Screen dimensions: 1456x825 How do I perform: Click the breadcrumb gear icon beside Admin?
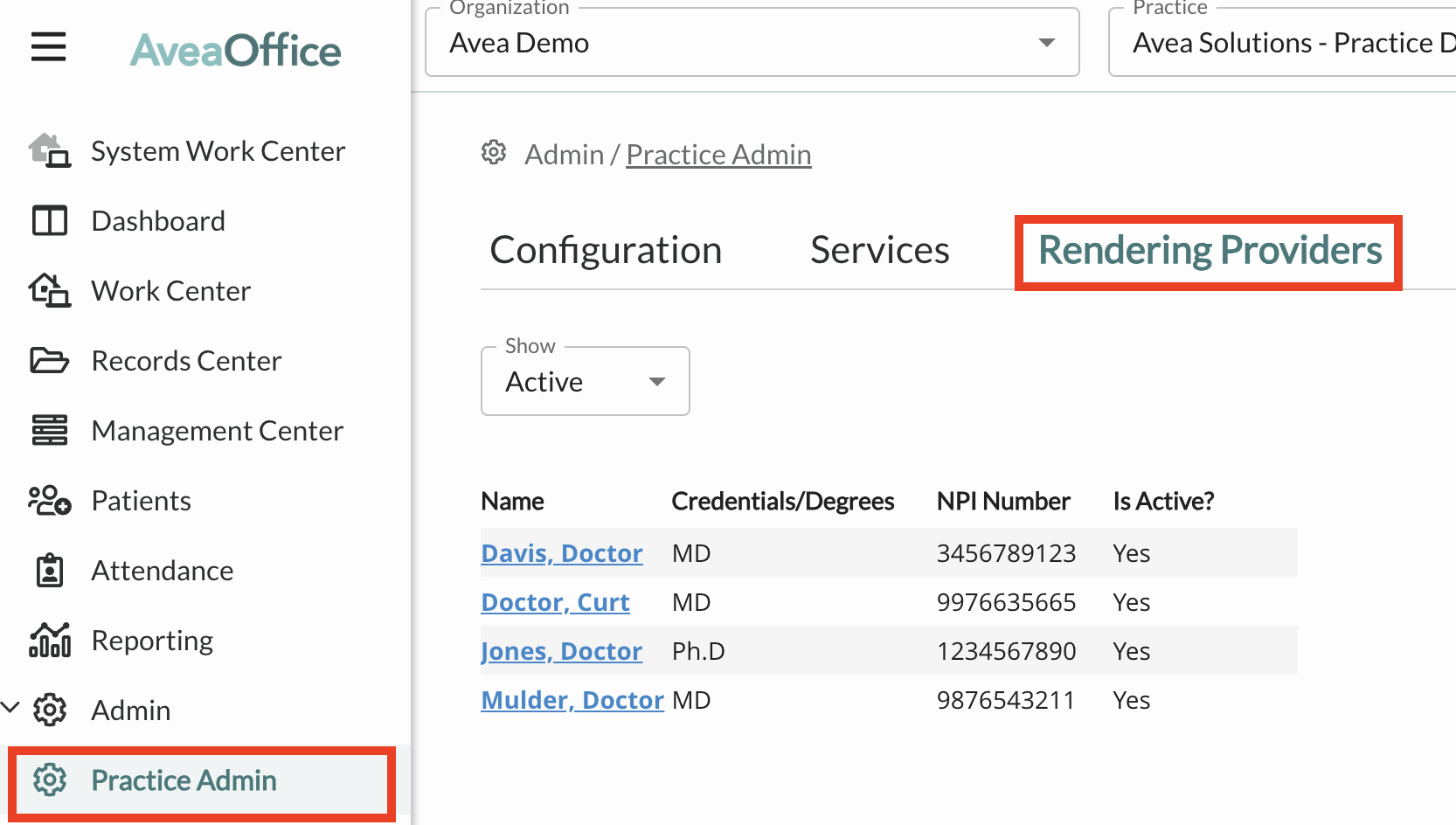(494, 153)
